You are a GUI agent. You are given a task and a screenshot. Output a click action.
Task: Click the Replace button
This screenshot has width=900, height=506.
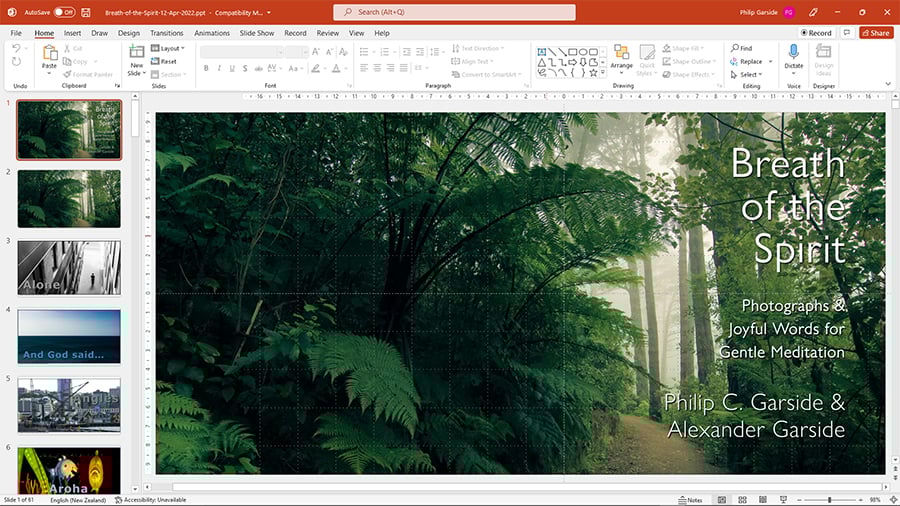coord(746,61)
